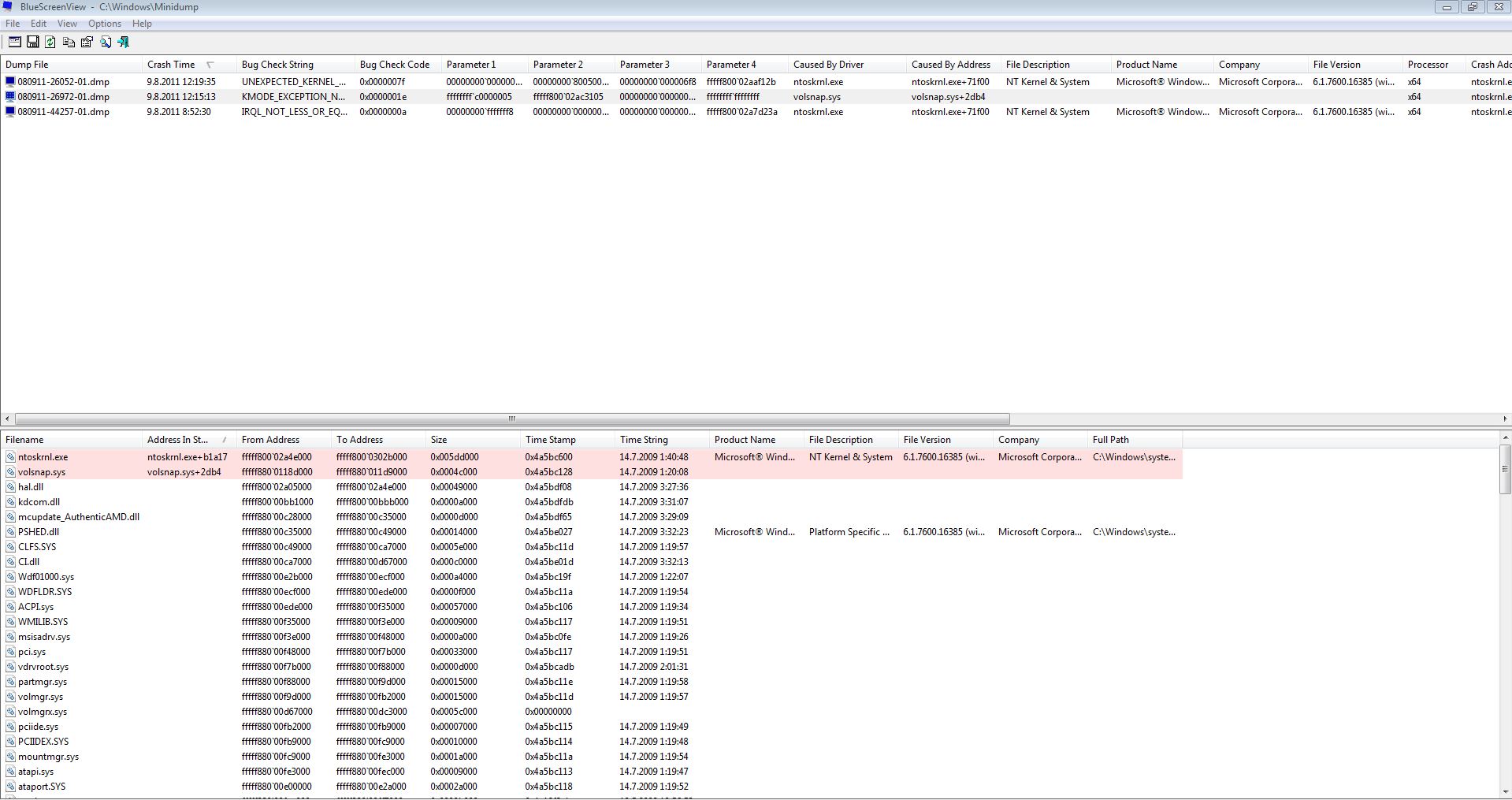Open the File menu

click(x=13, y=24)
